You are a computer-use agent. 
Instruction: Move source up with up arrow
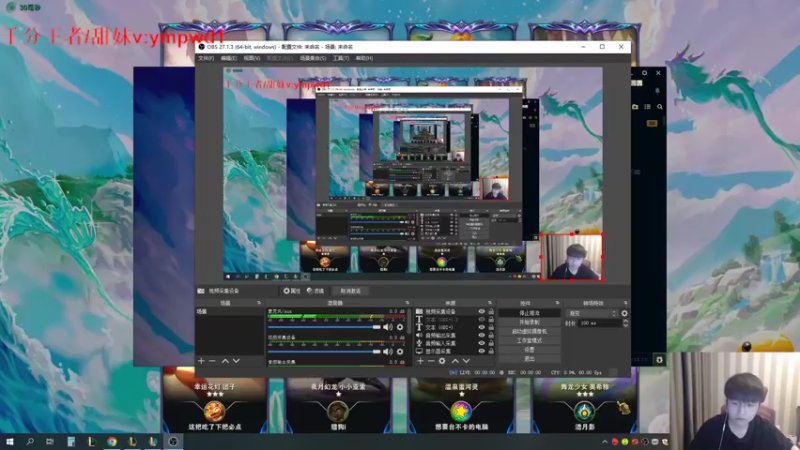[455, 361]
